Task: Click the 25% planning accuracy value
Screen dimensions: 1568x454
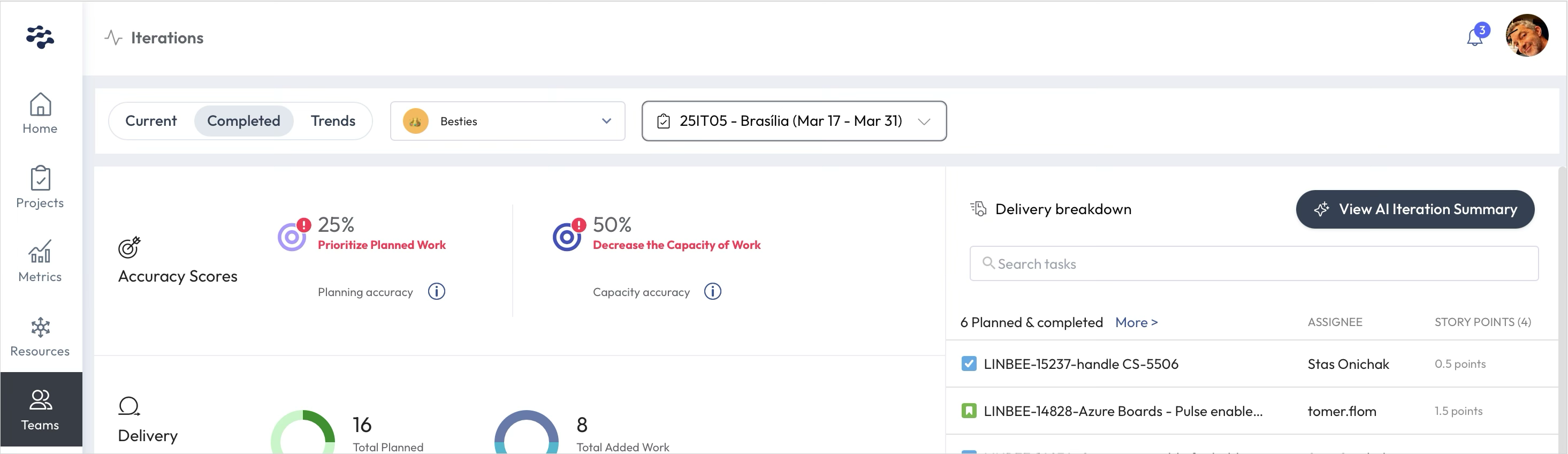Action: coord(336,224)
